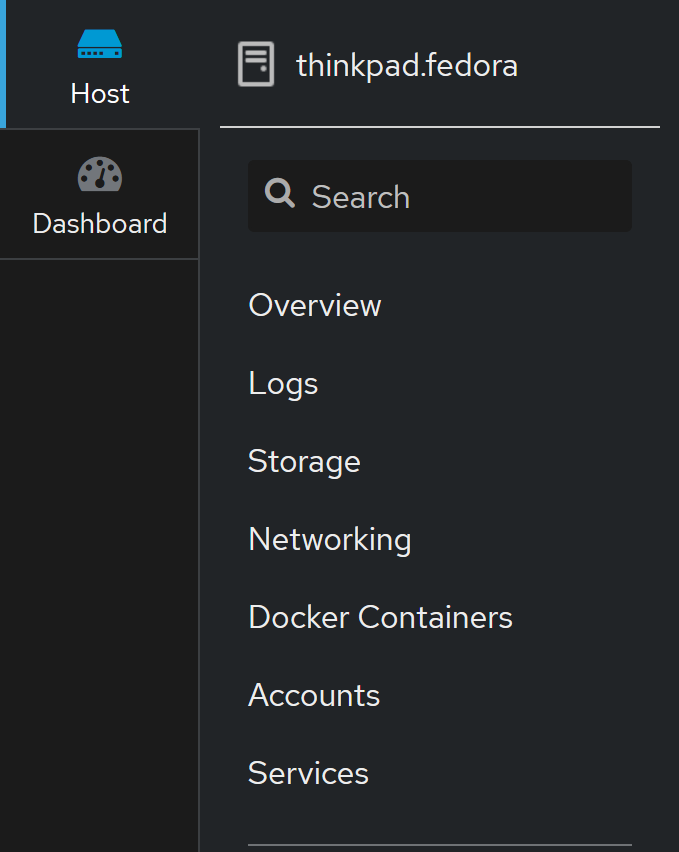The image size is (679, 852).
Task: Click the blue highlight bar beside Host
Action: [x=3, y=64]
